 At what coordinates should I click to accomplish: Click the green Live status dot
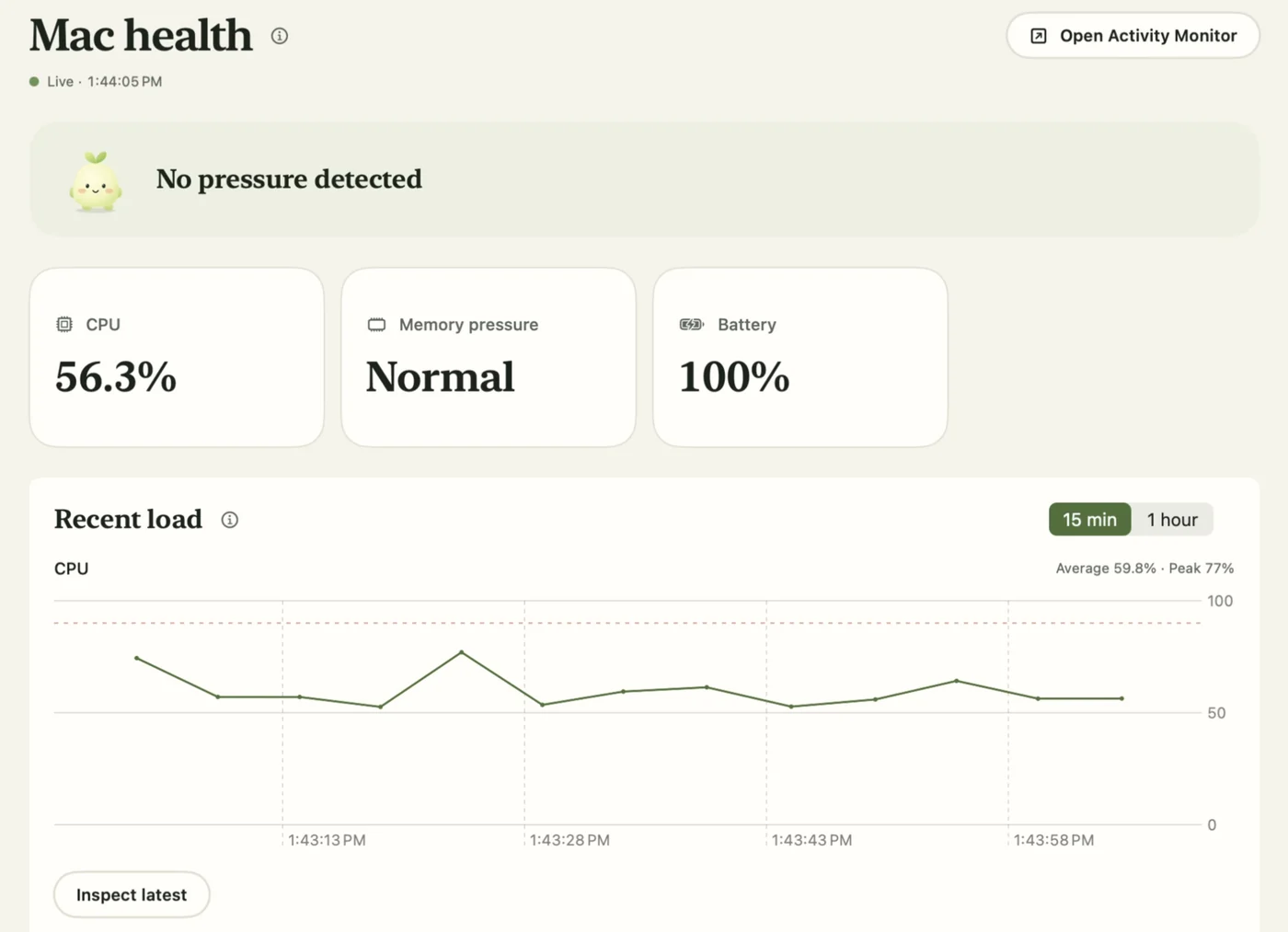(x=34, y=82)
